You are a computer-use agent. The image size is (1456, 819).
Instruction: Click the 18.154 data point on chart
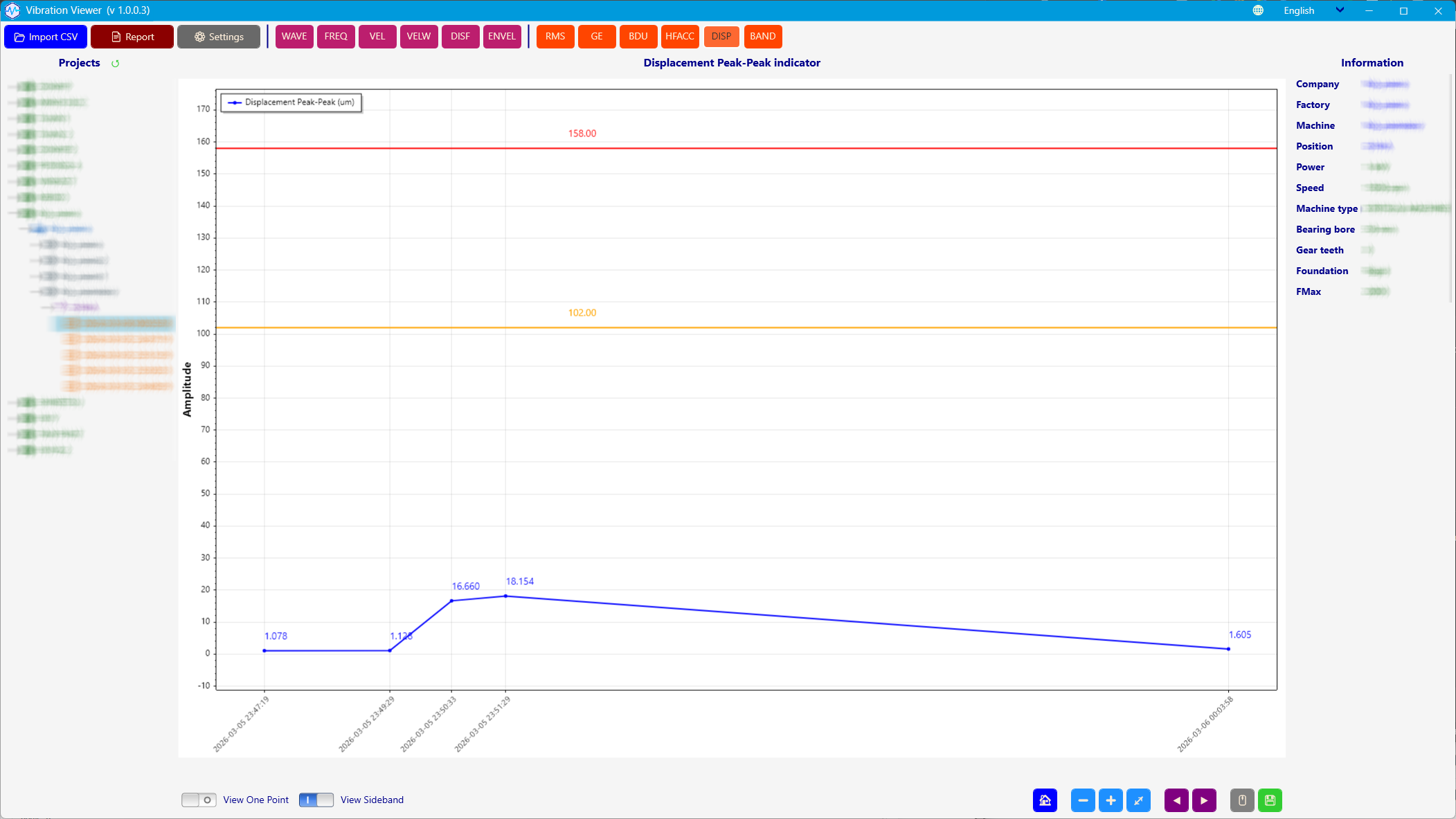505,596
